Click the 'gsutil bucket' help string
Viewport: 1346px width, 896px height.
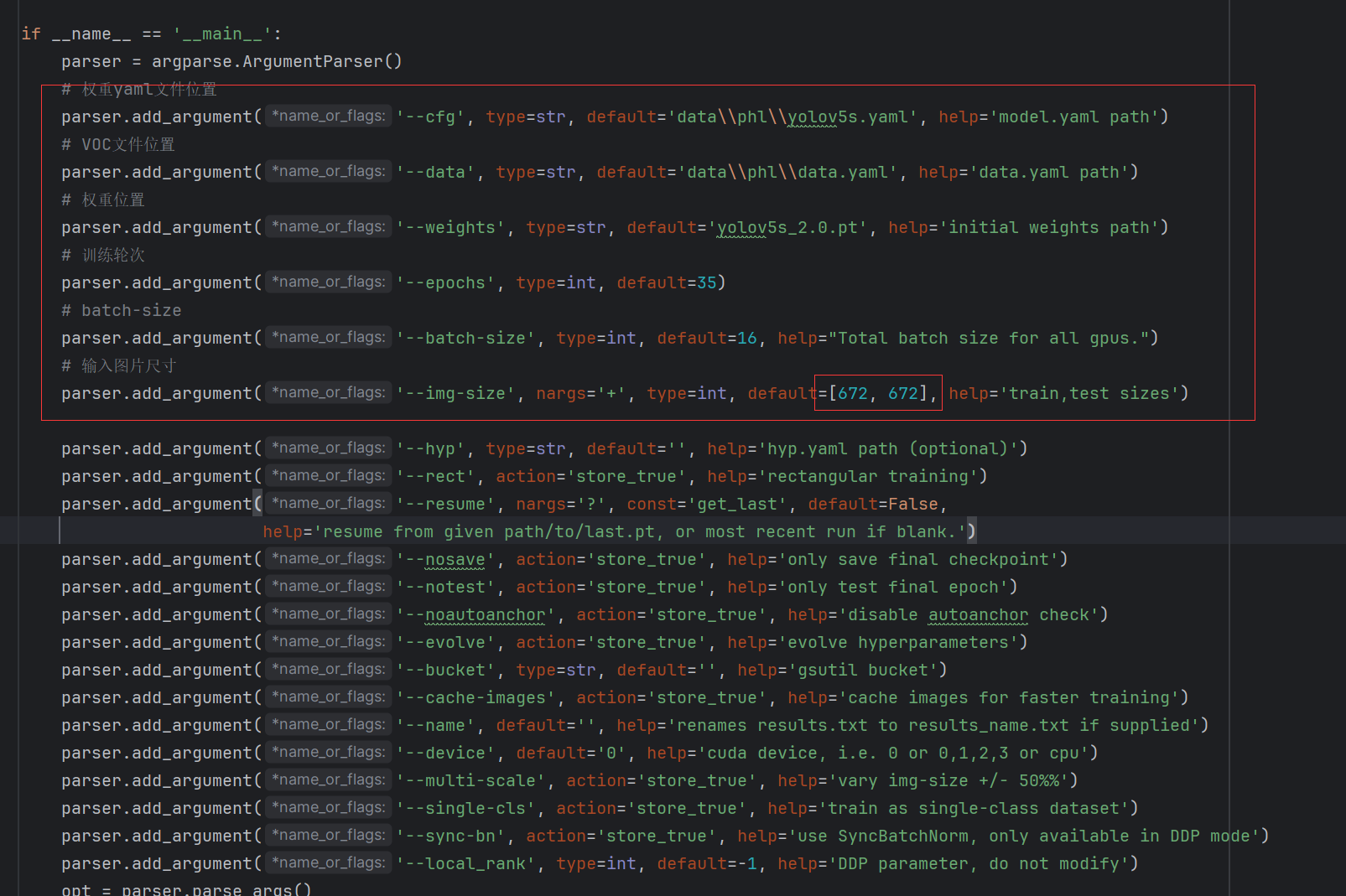pyautogui.click(x=863, y=670)
